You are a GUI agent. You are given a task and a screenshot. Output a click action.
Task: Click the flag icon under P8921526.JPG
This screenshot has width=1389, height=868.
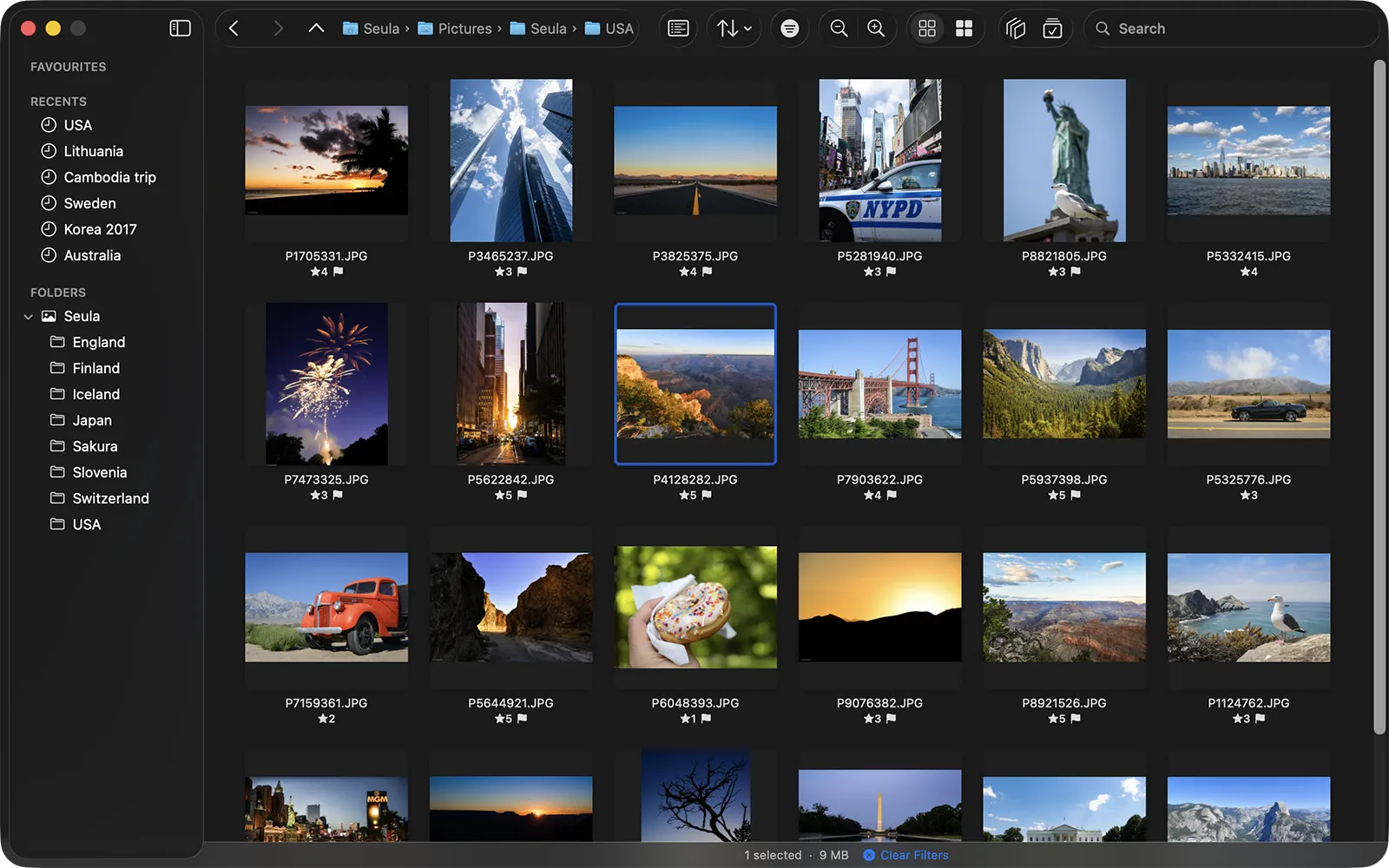(x=1076, y=719)
